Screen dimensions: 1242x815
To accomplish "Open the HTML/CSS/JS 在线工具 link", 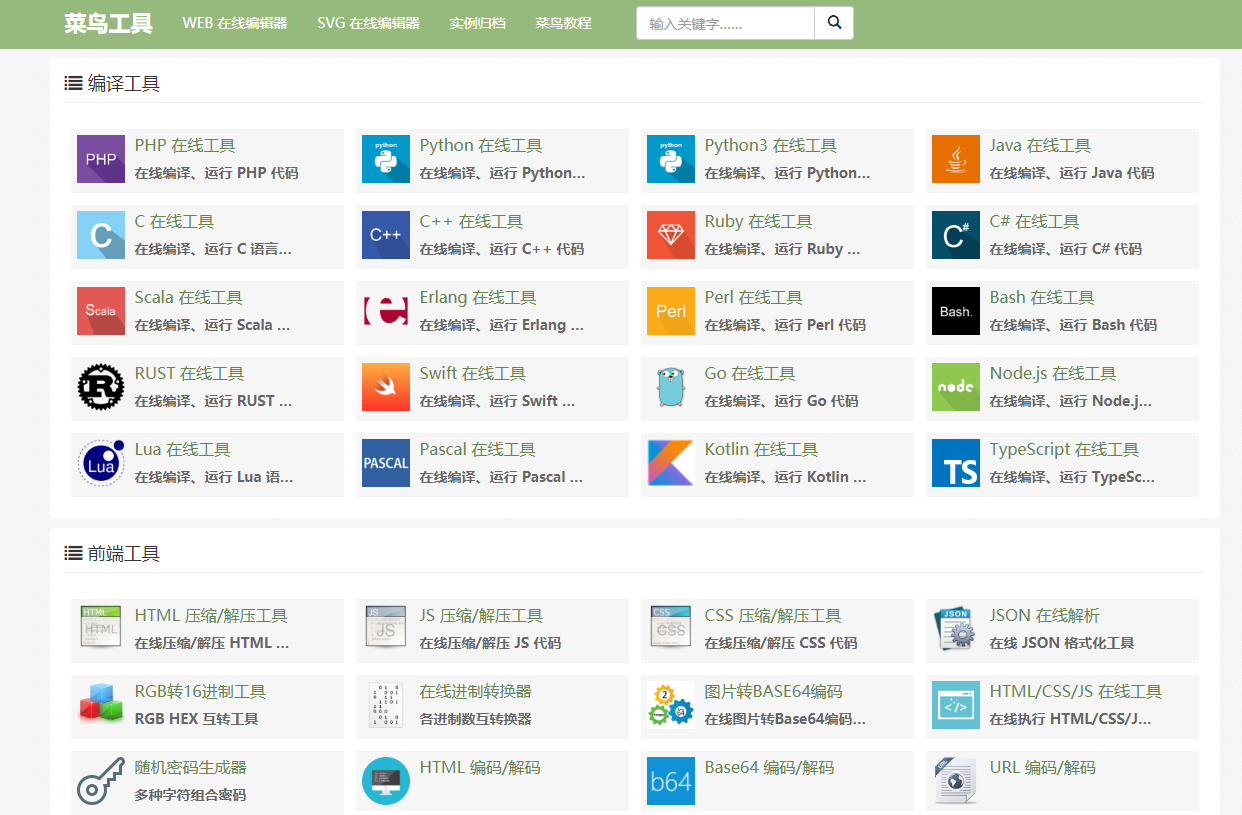I will coord(1076,692).
